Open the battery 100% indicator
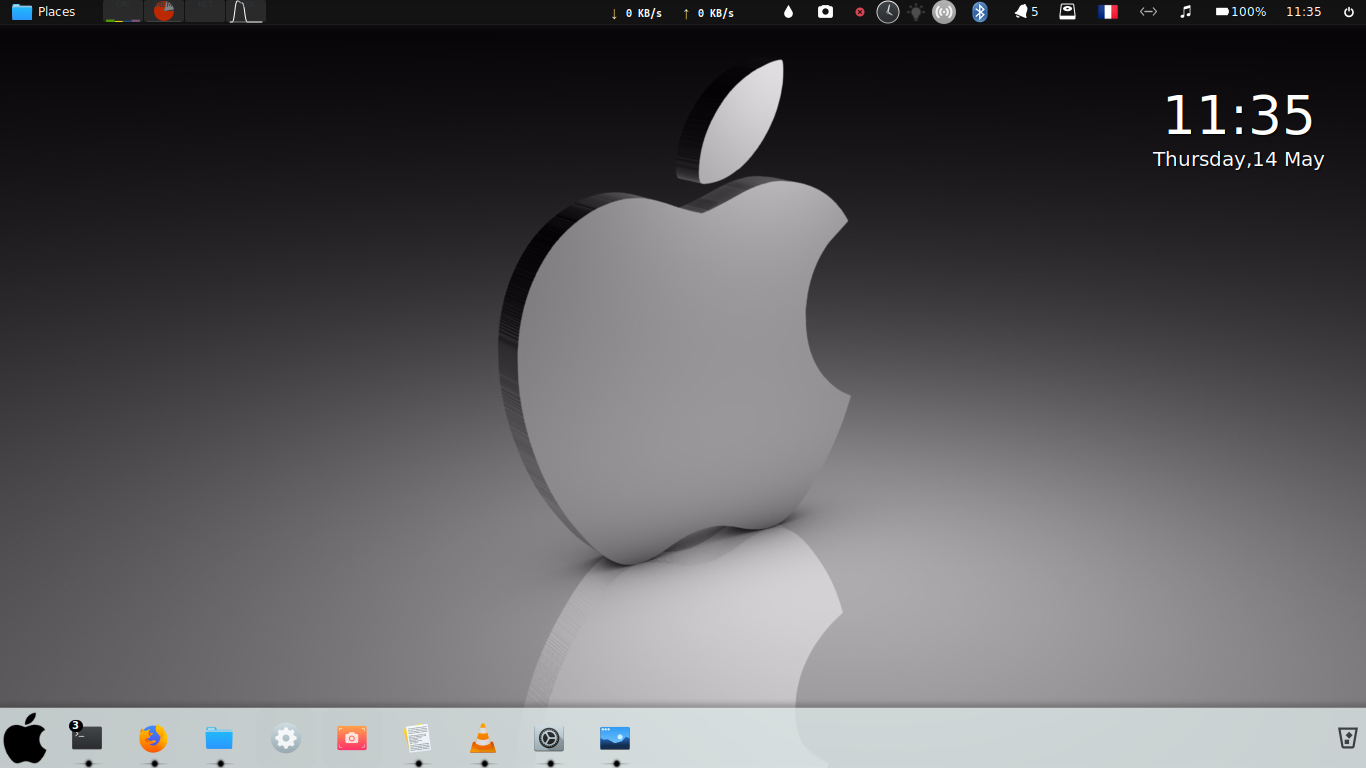The width and height of the screenshot is (1366, 768). coord(1241,12)
